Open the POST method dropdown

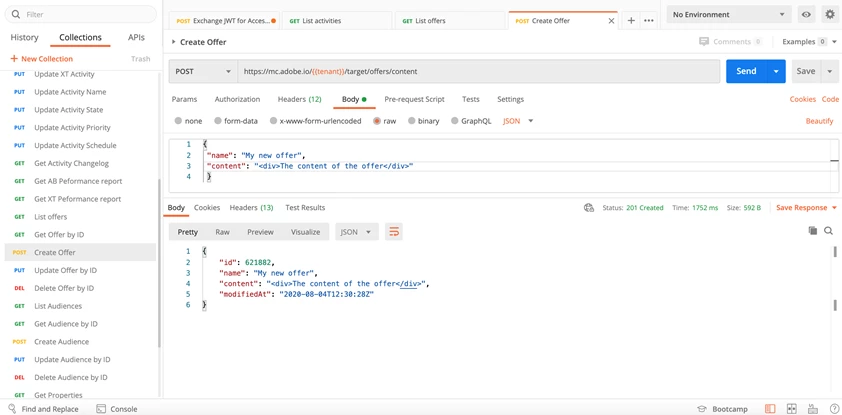pos(203,71)
